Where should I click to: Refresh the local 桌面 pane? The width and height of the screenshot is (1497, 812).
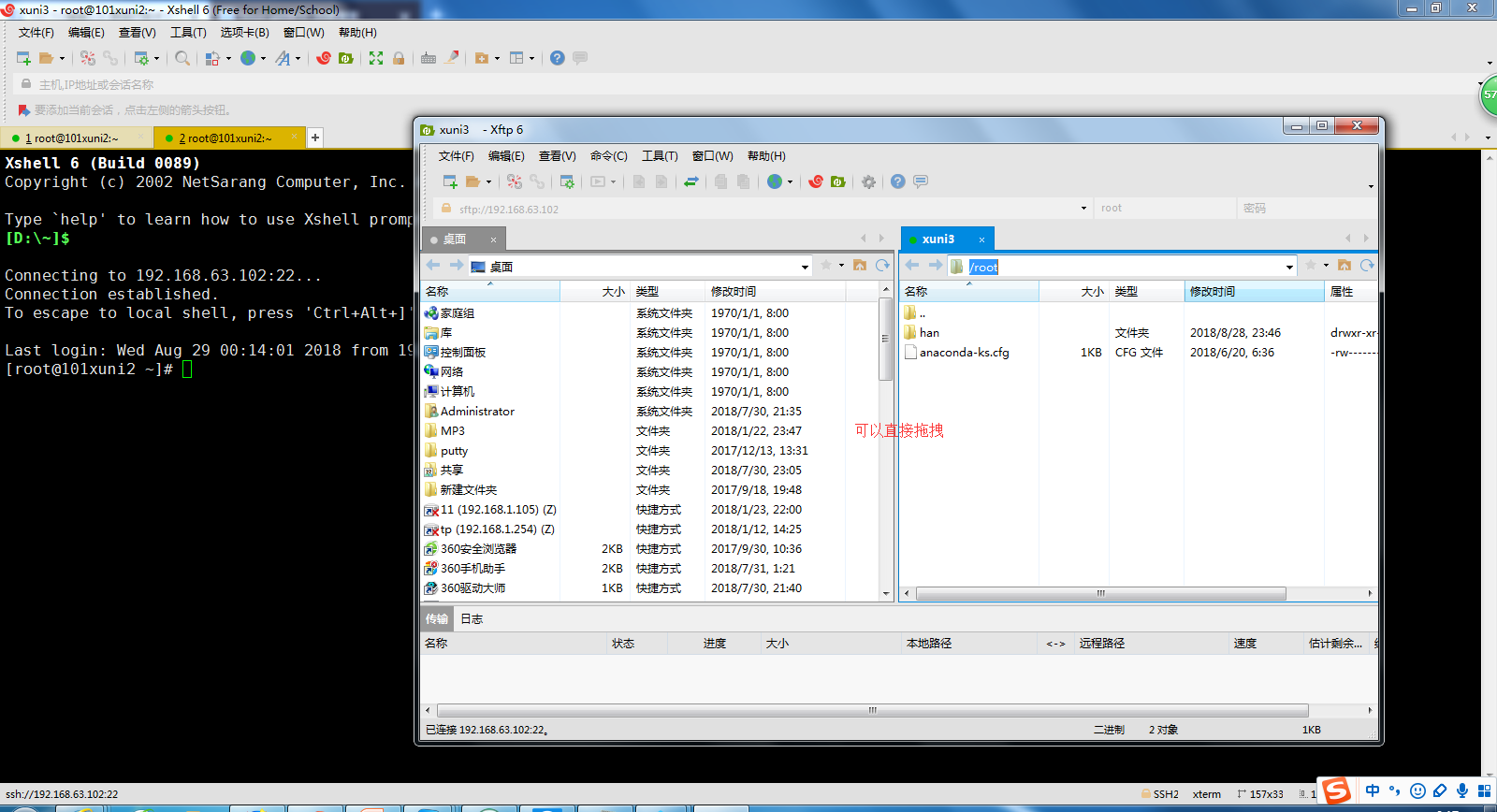(882, 266)
